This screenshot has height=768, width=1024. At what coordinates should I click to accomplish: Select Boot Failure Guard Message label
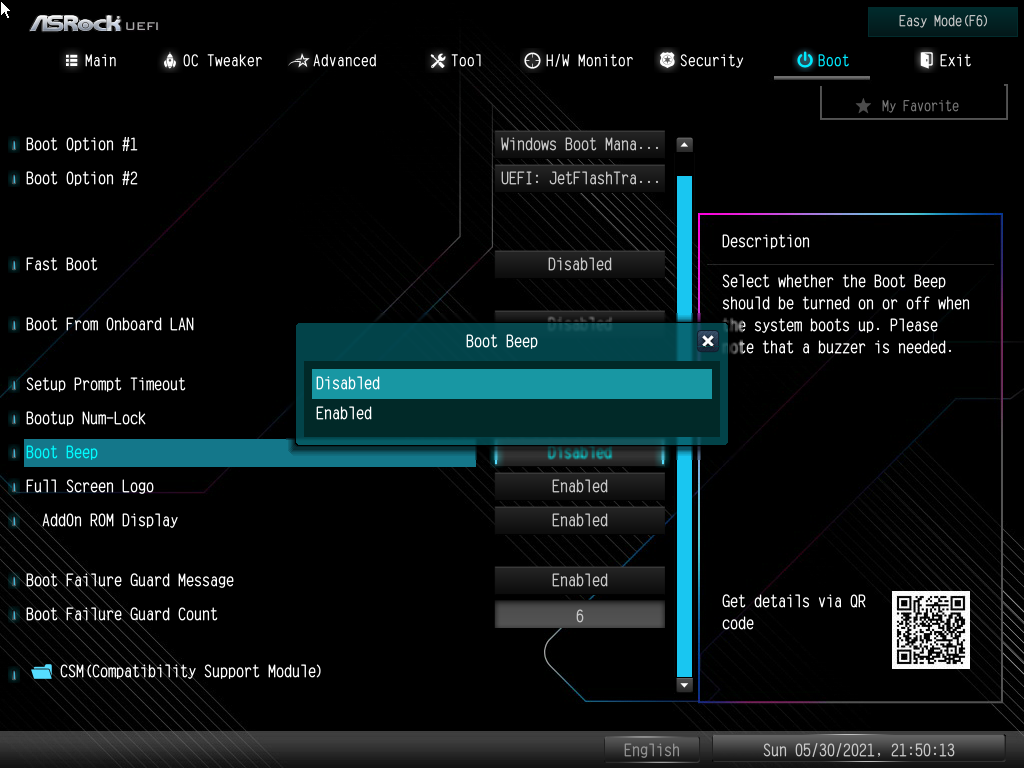[x=129, y=581]
